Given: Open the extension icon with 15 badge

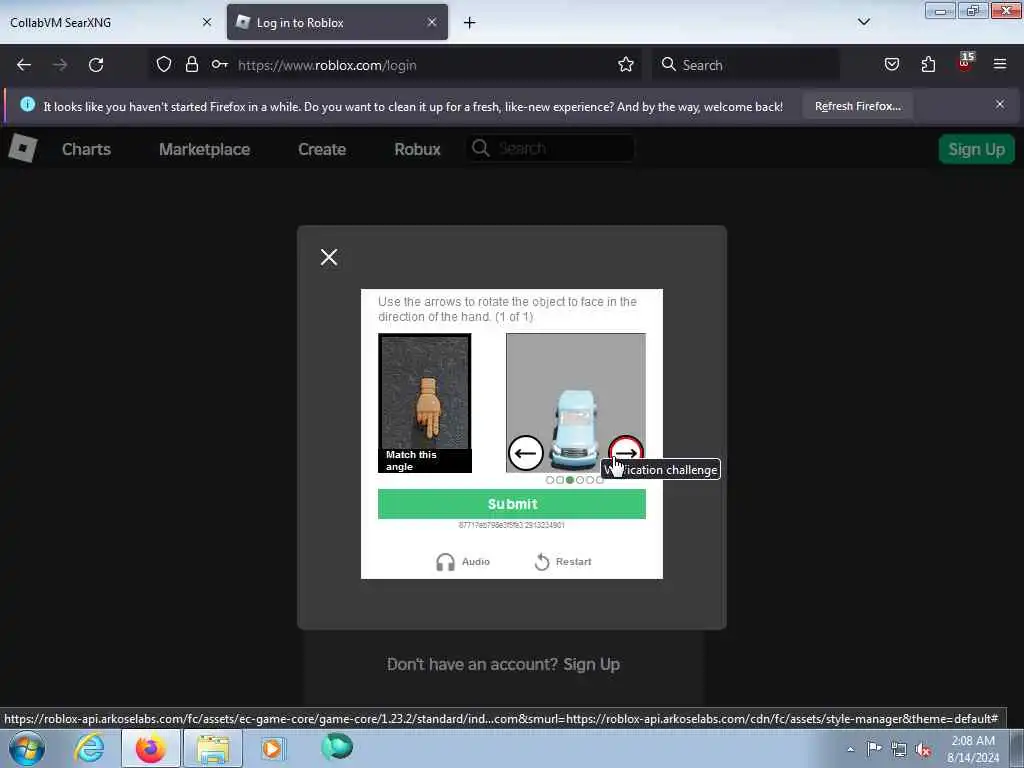Looking at the screenshot, I should [x=965, y=63].
